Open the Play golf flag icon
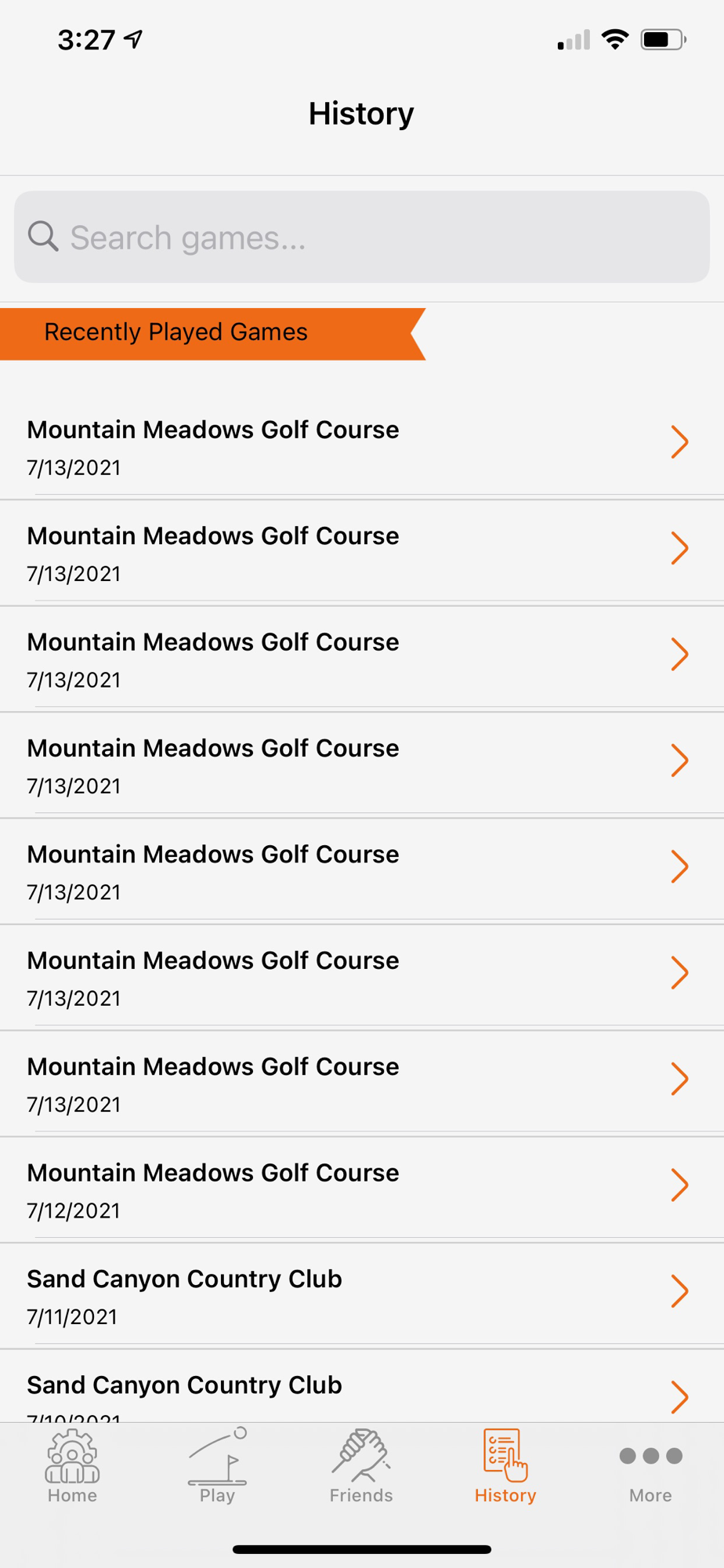Viewport: 724px width, 1568px height. click(x=218, y=1456)
